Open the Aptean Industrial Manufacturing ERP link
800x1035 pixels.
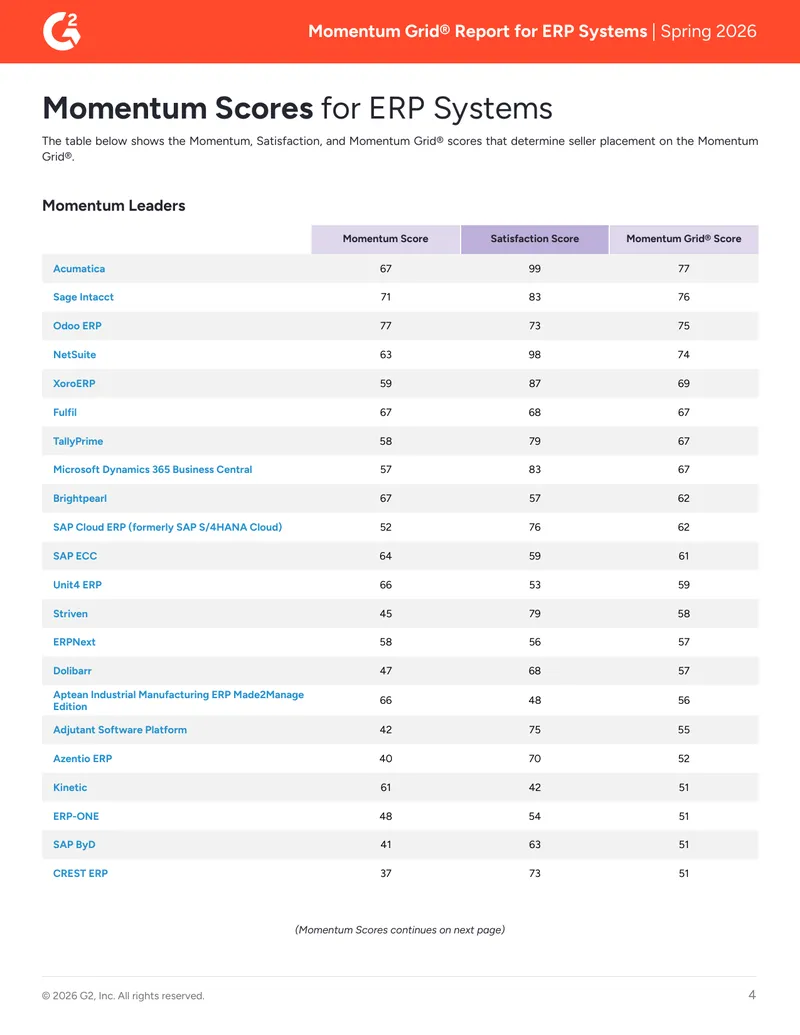click(x=178, y=700)
